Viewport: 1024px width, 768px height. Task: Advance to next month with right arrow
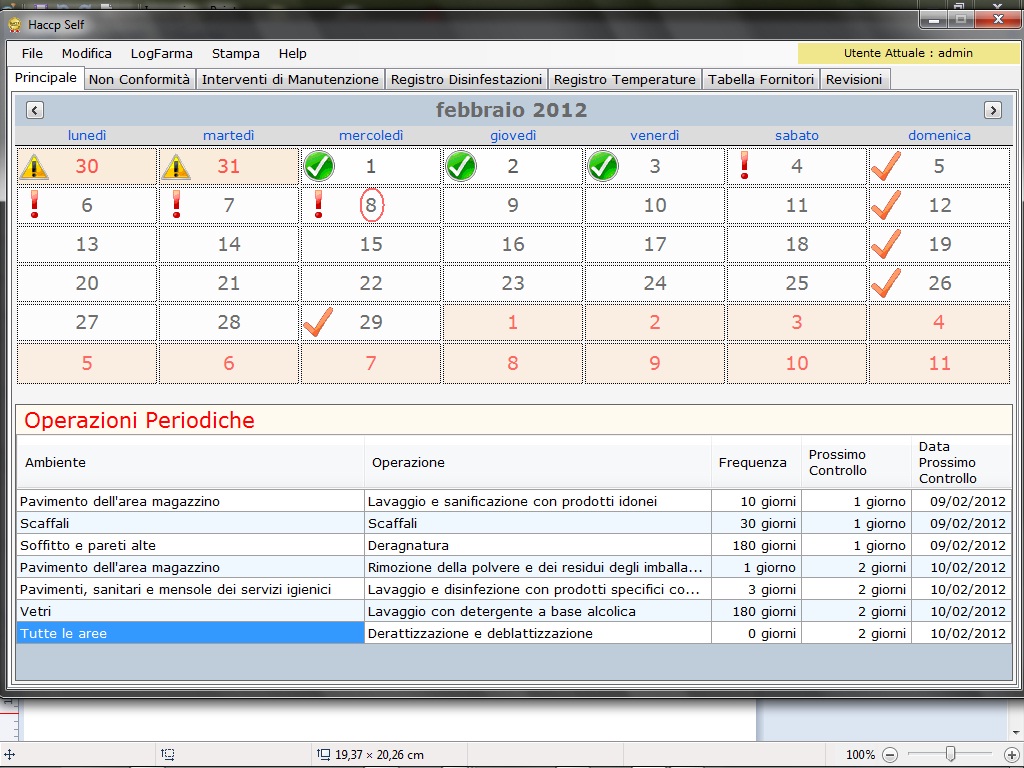coord(992,110)
